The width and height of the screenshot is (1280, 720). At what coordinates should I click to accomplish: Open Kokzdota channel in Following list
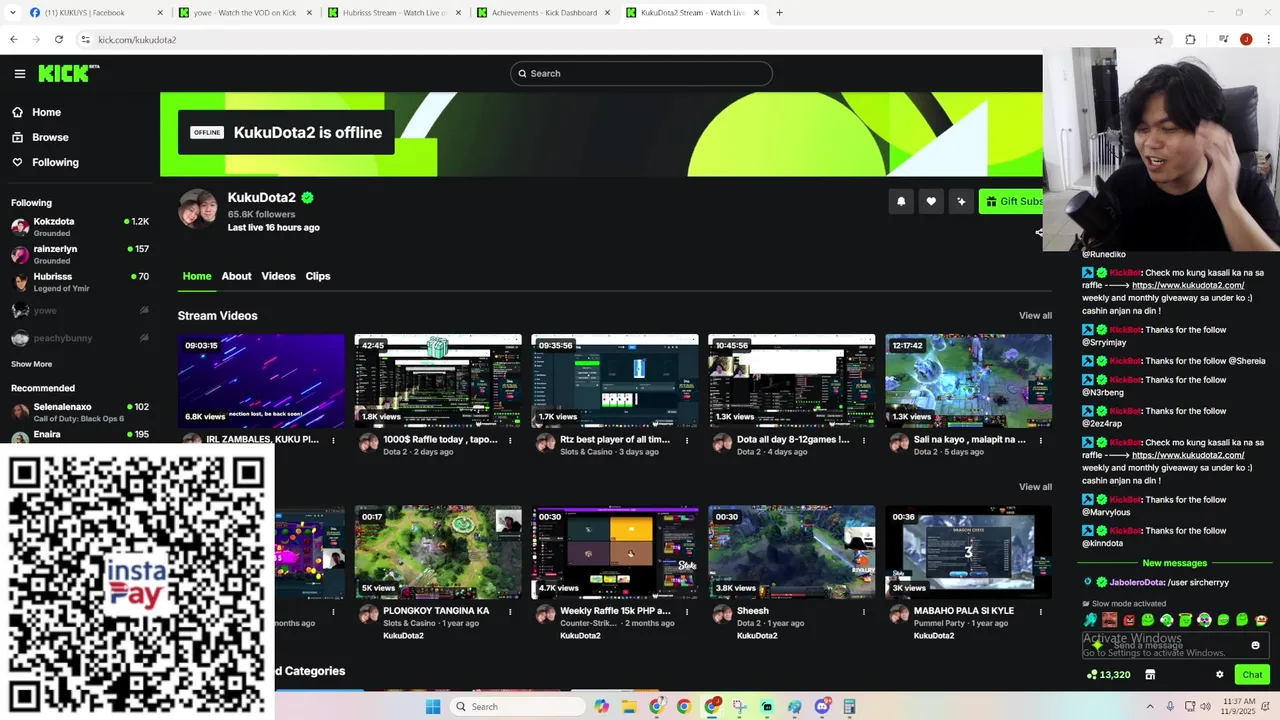point(80,227)
